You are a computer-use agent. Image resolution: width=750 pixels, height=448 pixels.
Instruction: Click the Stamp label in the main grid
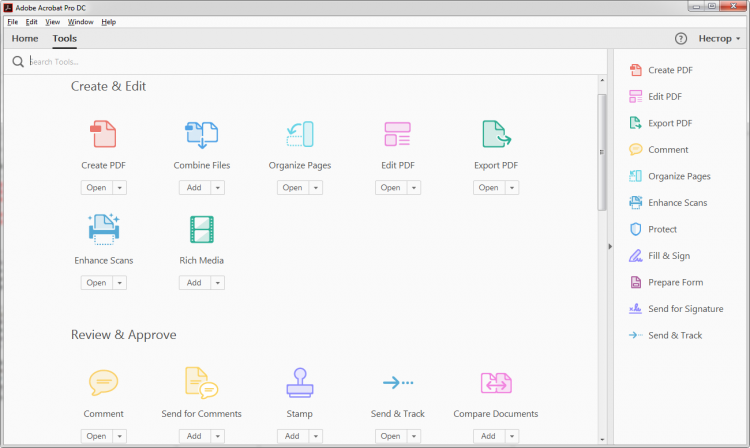pos(299,414)
